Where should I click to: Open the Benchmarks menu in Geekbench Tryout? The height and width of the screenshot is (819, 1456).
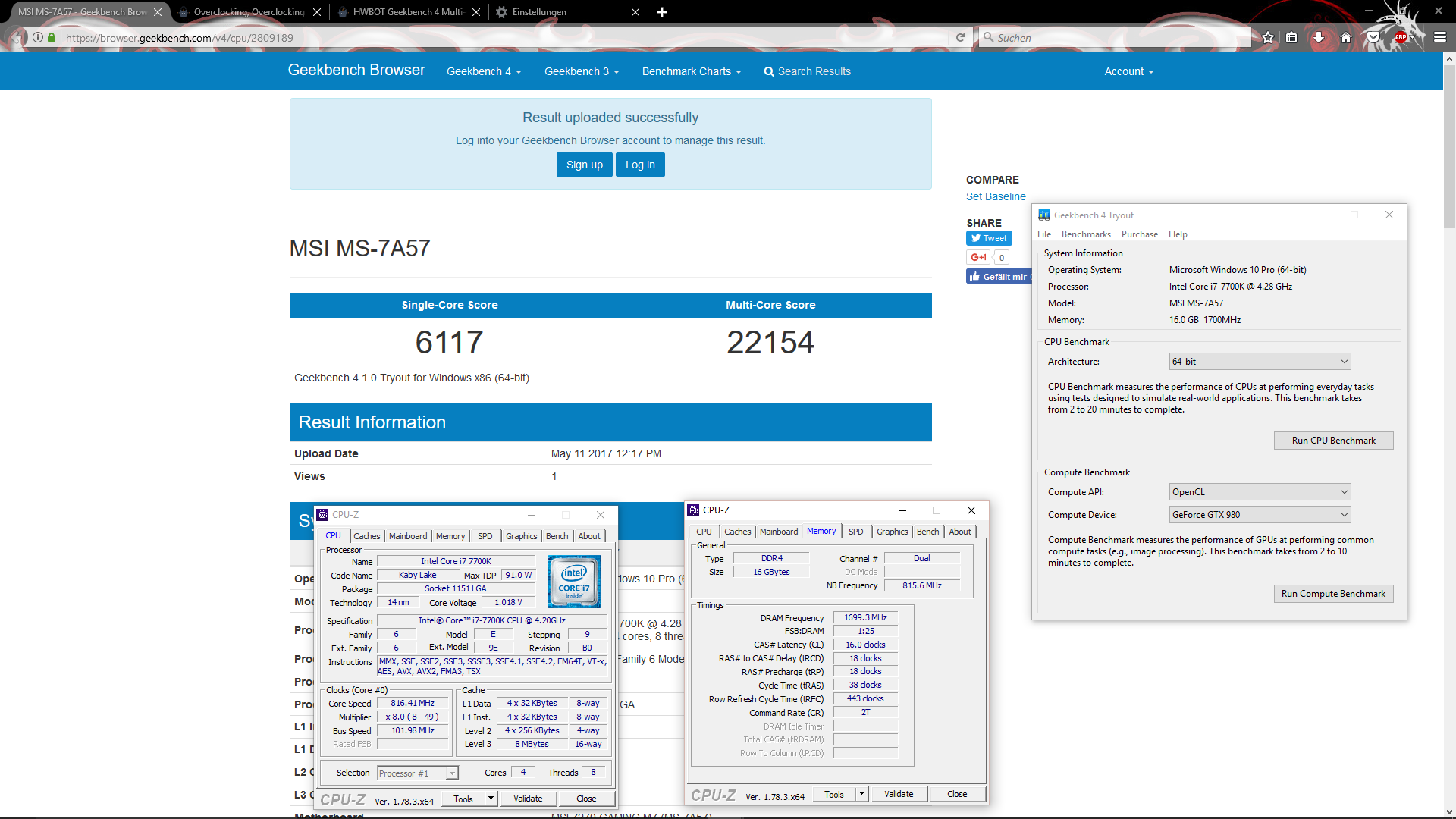pos(1086,234)
